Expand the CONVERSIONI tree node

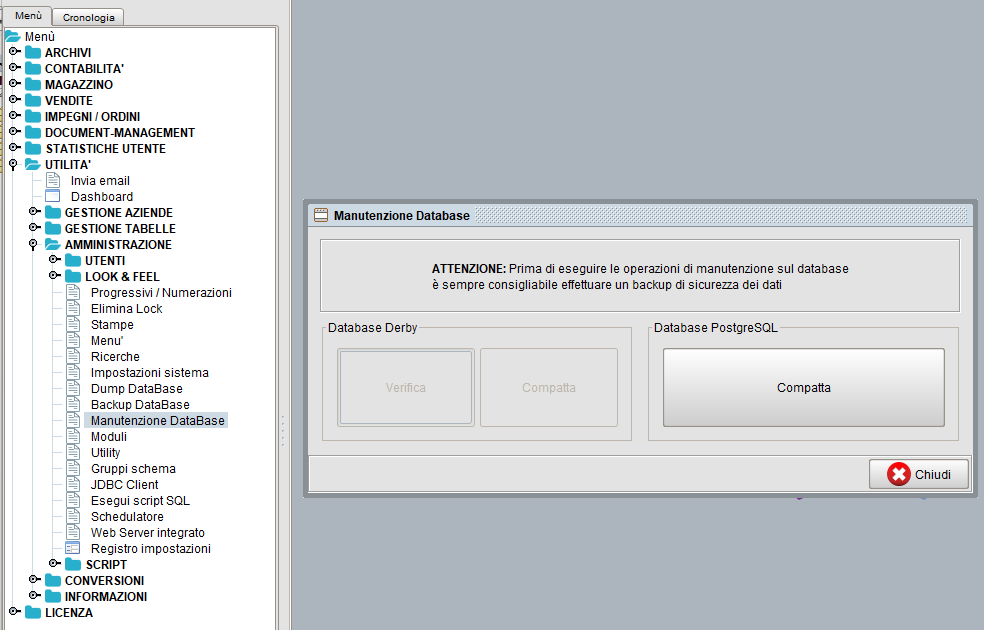coord(35,579)
